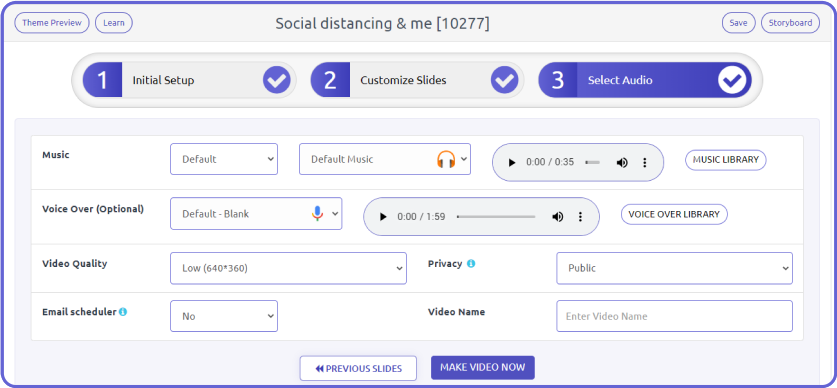The height and width of the screenshot is (388, 837).
Task: Play the Music audio preview
Action: (512, 162)
